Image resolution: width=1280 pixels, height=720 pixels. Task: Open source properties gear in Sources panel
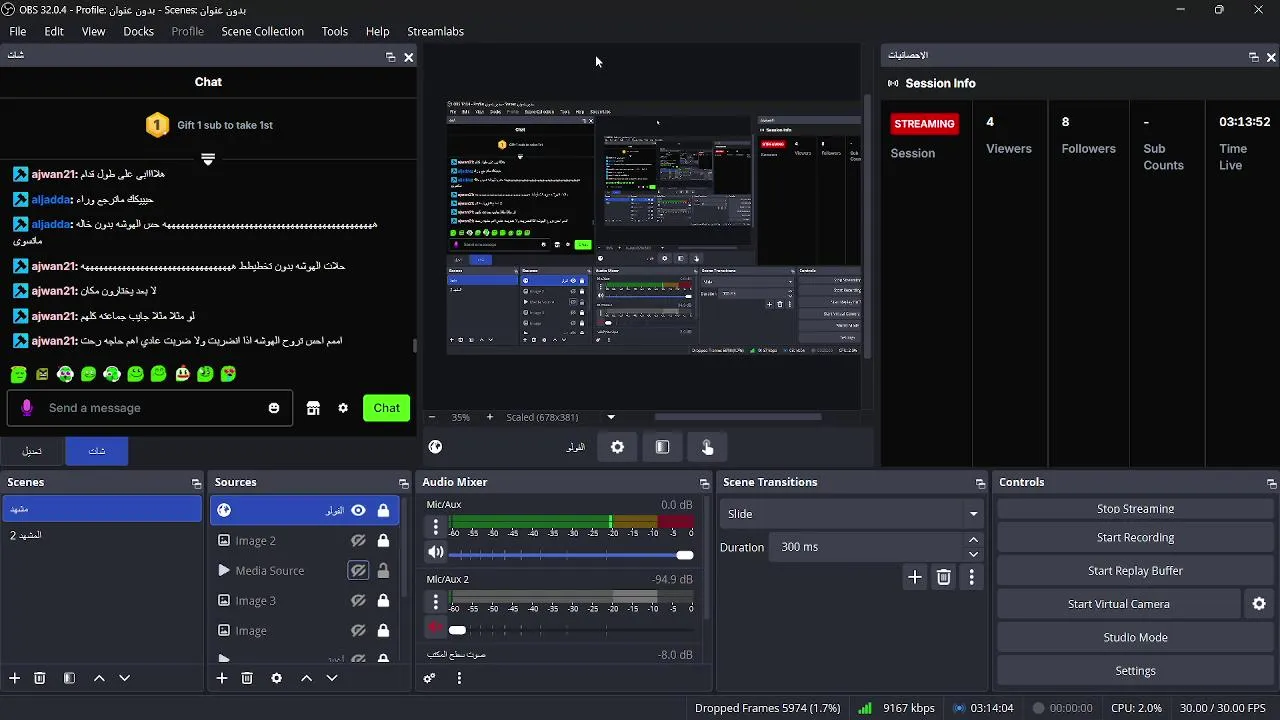point(277,678)
